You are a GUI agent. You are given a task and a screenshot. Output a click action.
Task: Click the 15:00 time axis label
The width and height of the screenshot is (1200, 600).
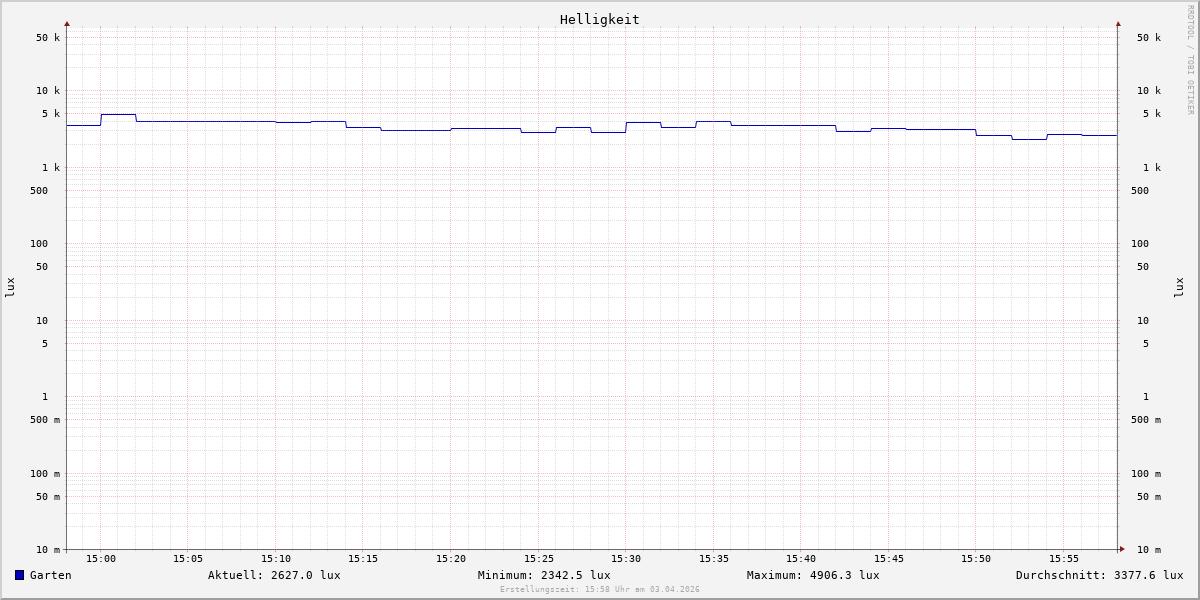[101, 559]
